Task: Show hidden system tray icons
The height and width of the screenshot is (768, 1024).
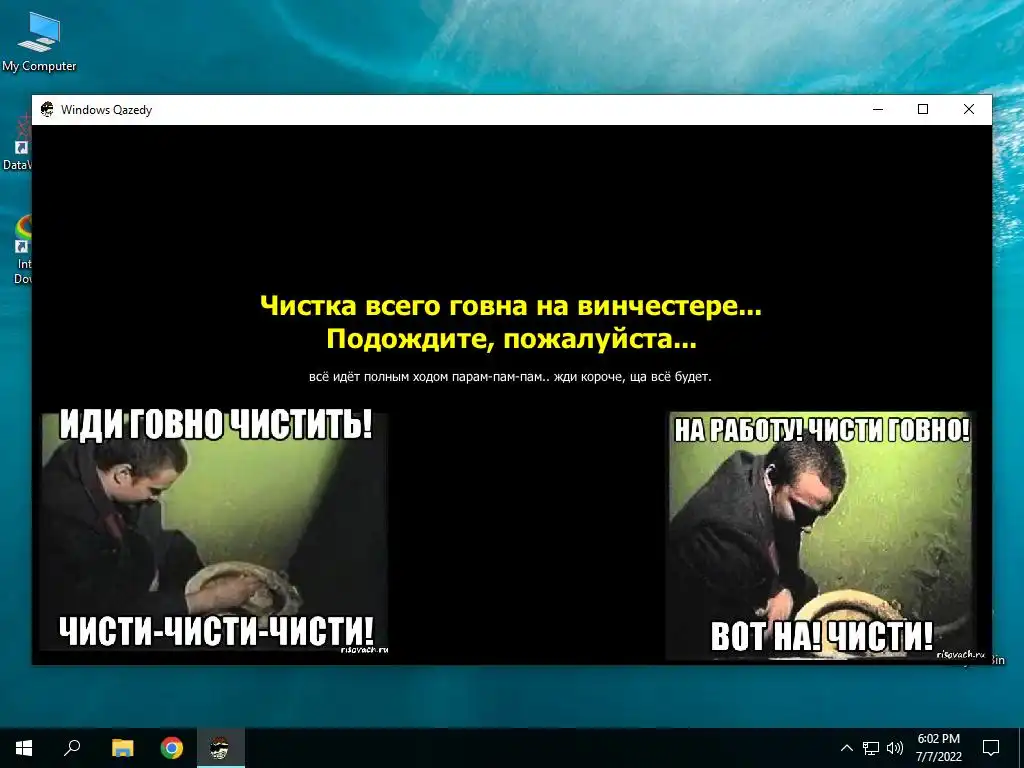Action: (846, 748)
